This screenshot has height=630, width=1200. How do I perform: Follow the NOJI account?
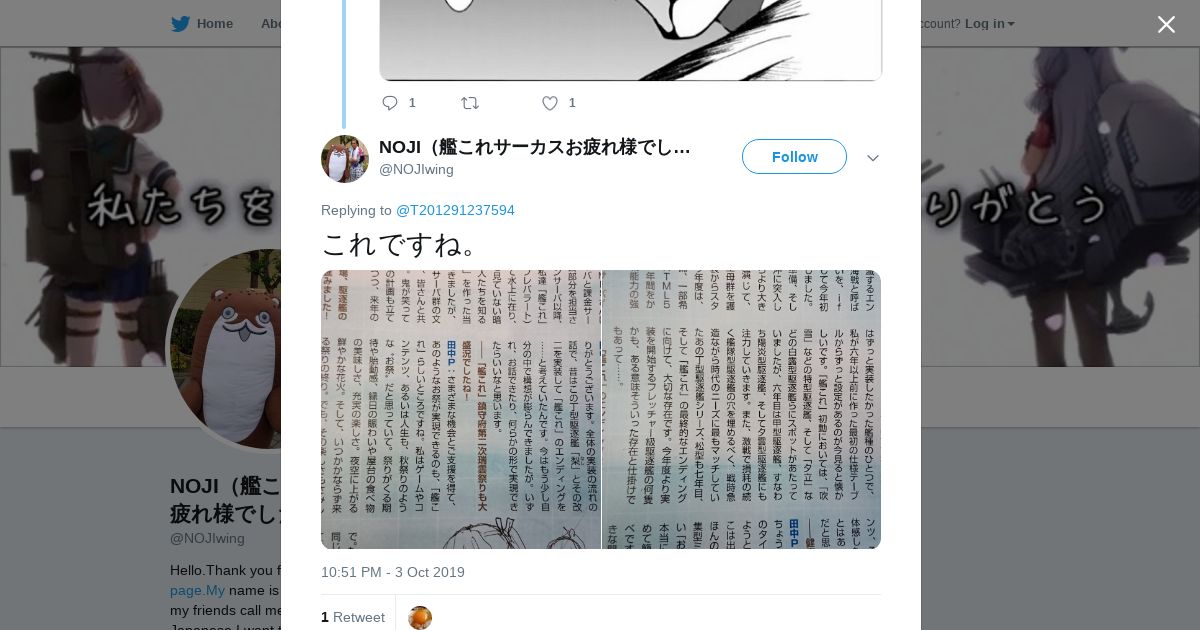point(794,157)
